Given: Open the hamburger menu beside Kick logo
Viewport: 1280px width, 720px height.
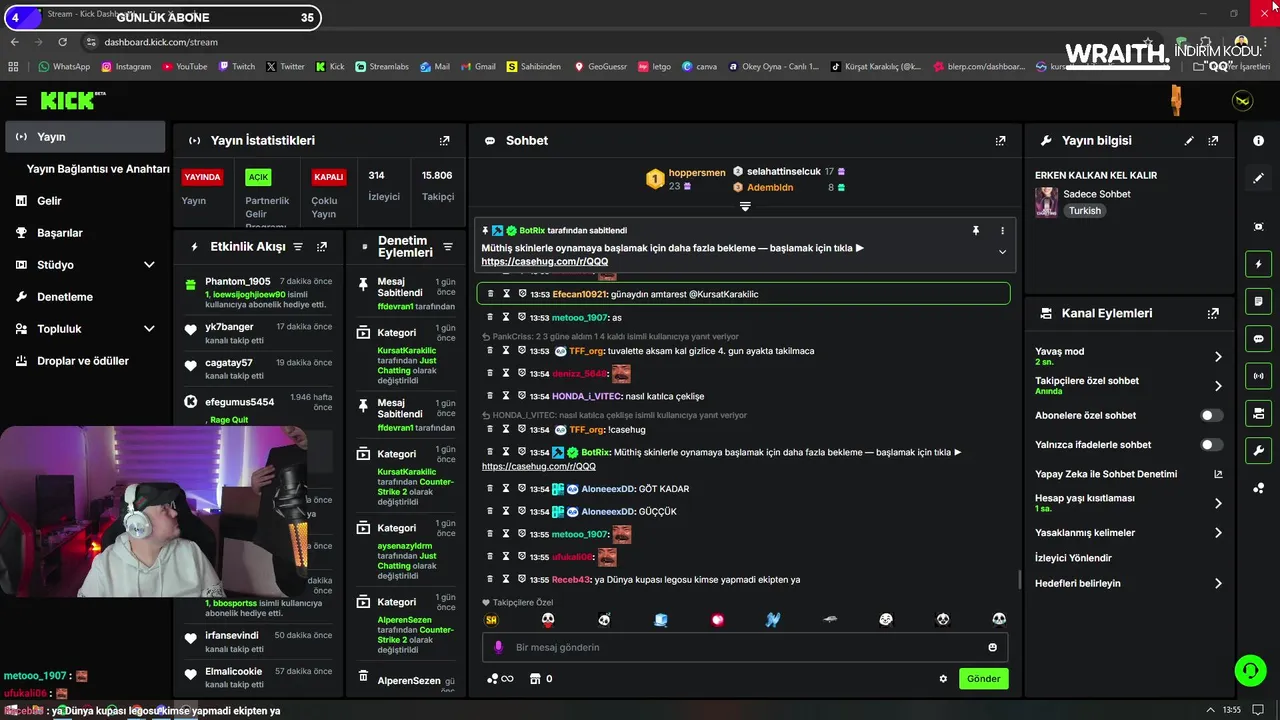Looking at the screenshot, I should click(x=21, y=101).
